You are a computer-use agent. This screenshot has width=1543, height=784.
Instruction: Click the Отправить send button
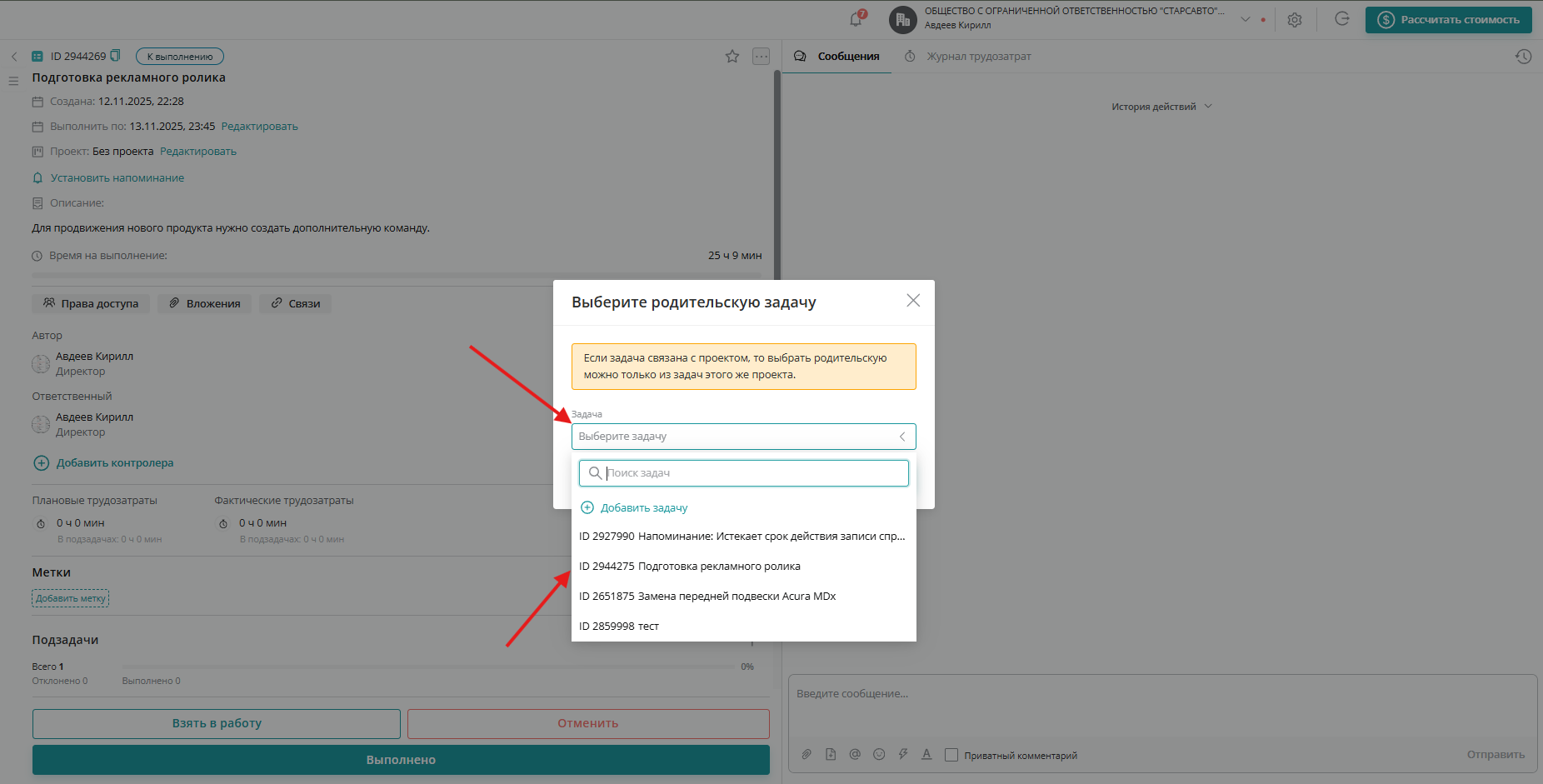coord(1496,755)
